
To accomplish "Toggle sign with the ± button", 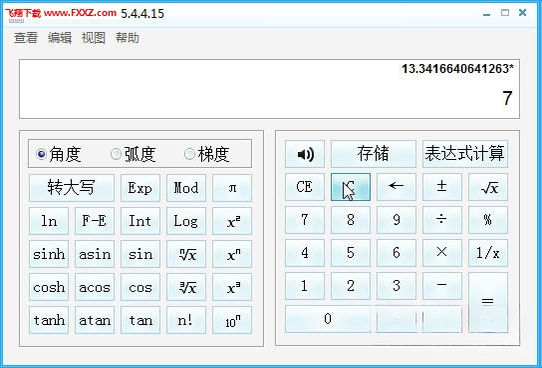I will pos(442,187).
